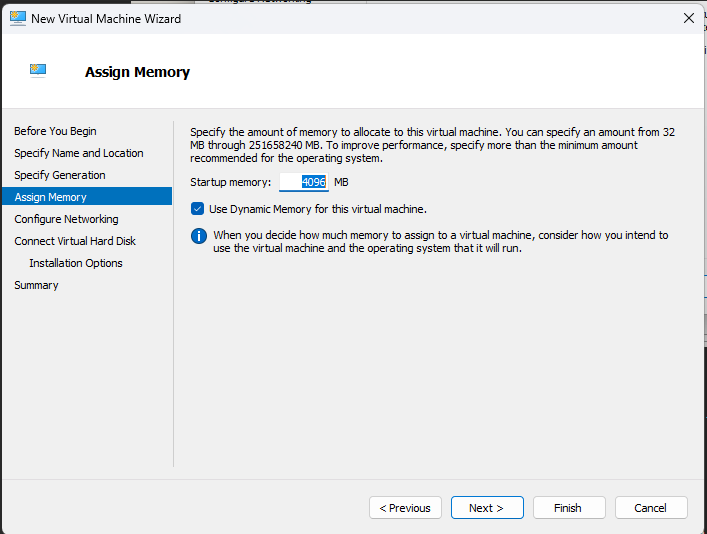Image resolution: width=707 pixels, height=534 pixels.
Task: Go to the Before You Begin step
Action: 55,131
